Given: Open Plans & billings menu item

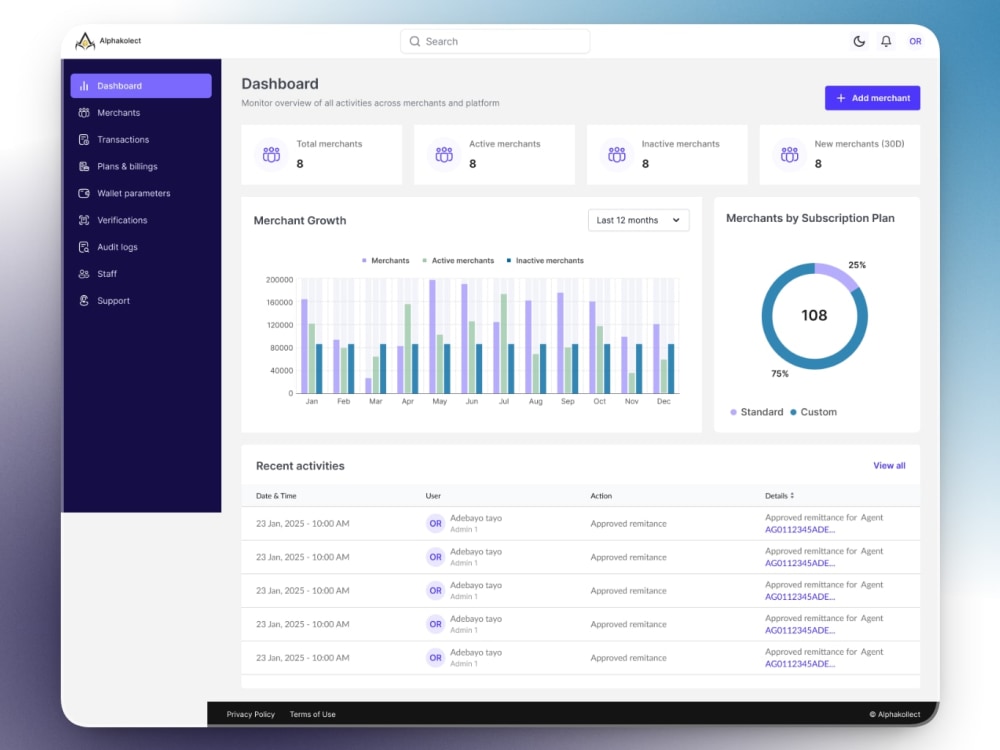Looking at the screenshot, I should pos(141,166).
